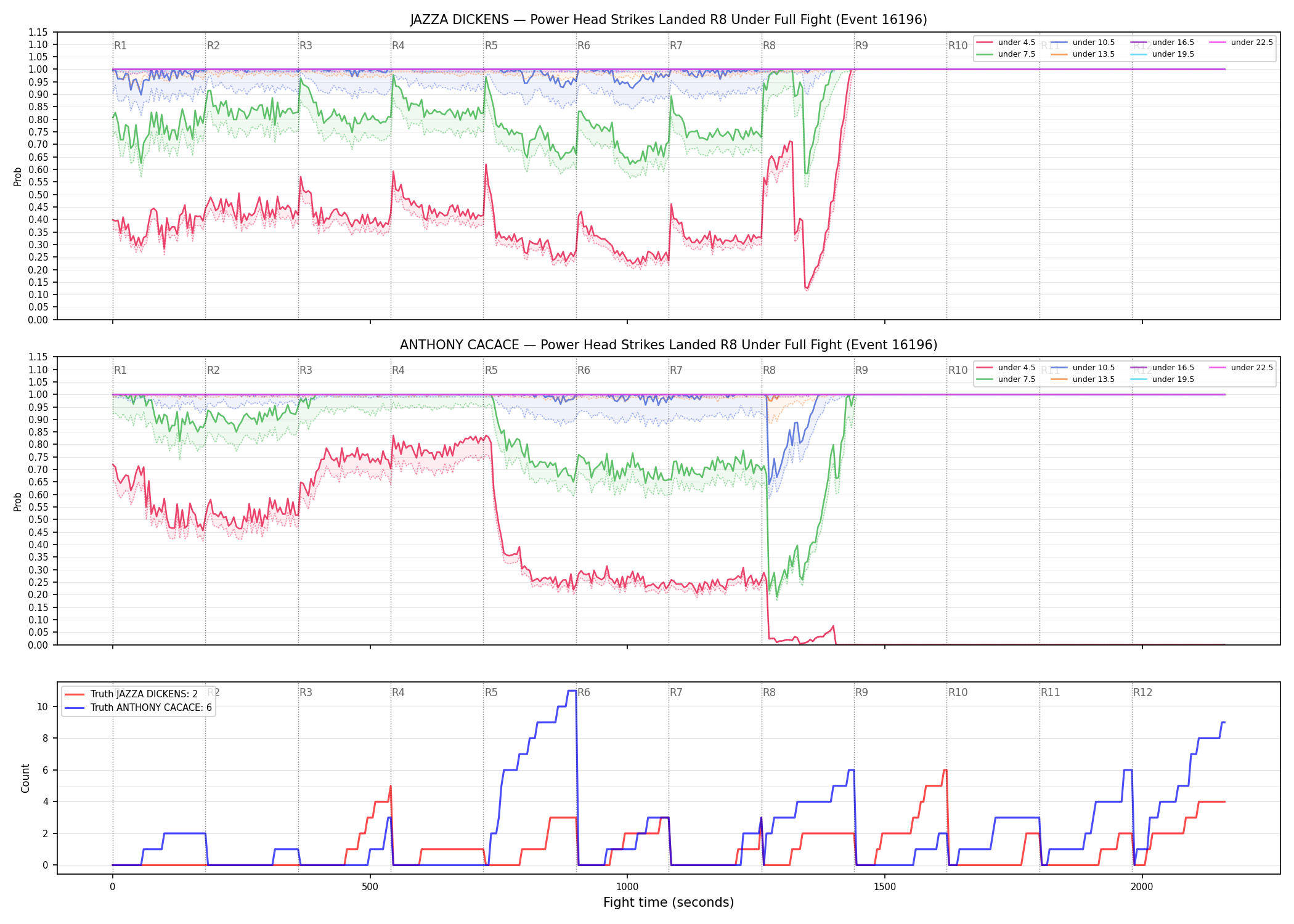Click 'Truth ANTHONY CACACE: 6' legend entry

138,708
